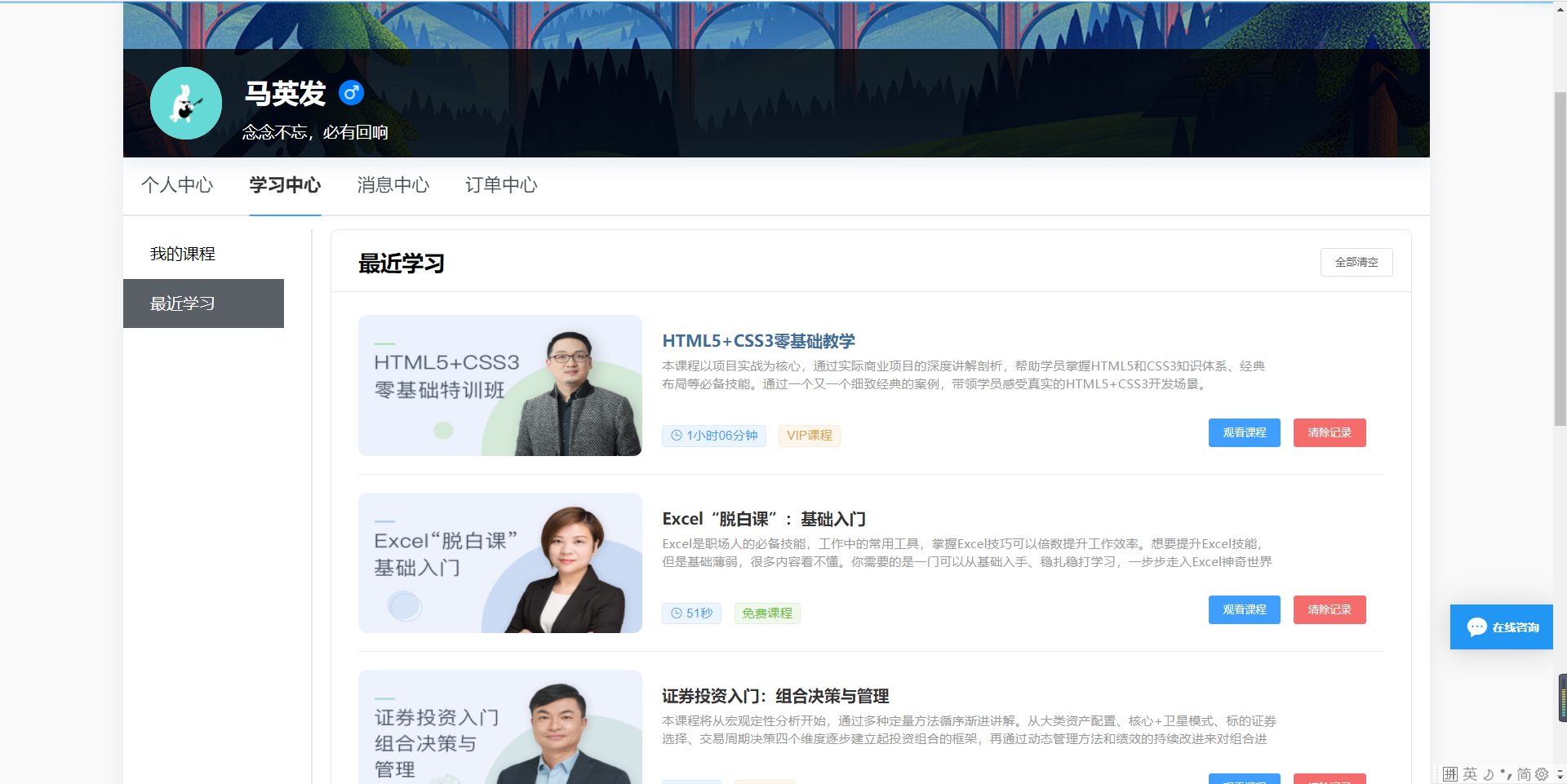Click the username 马英发

click(x=286, y=94)
